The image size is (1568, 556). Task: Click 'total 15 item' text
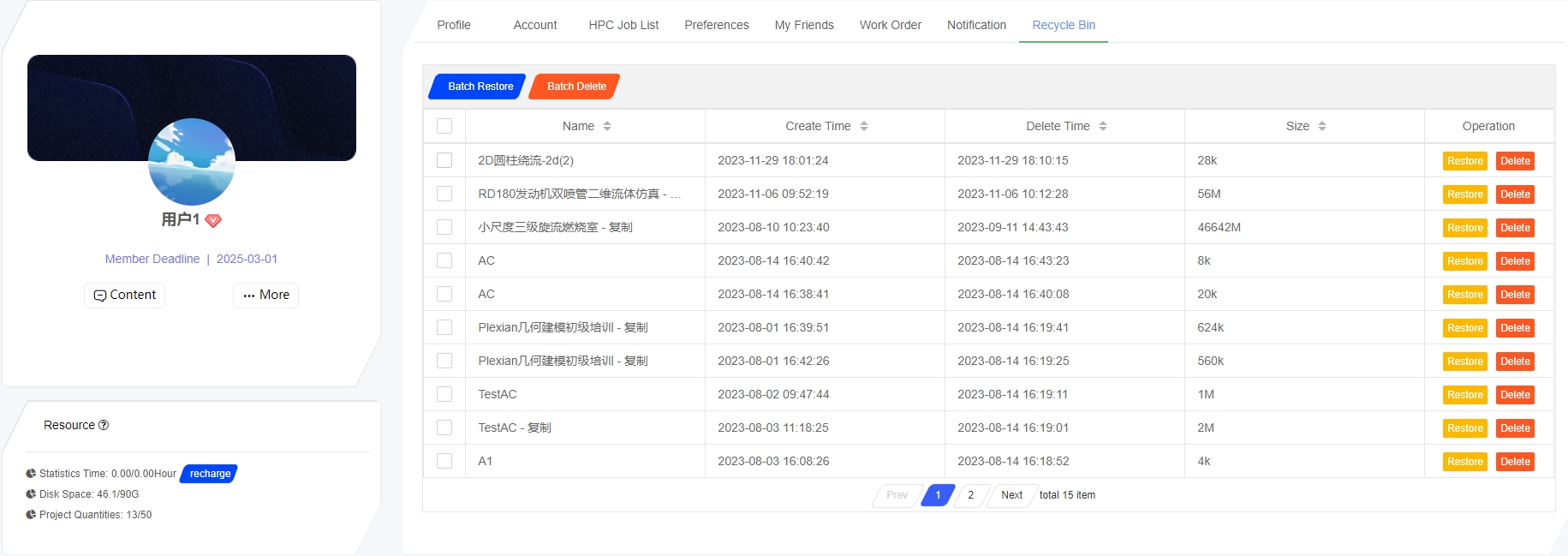tap(1067, 495)
